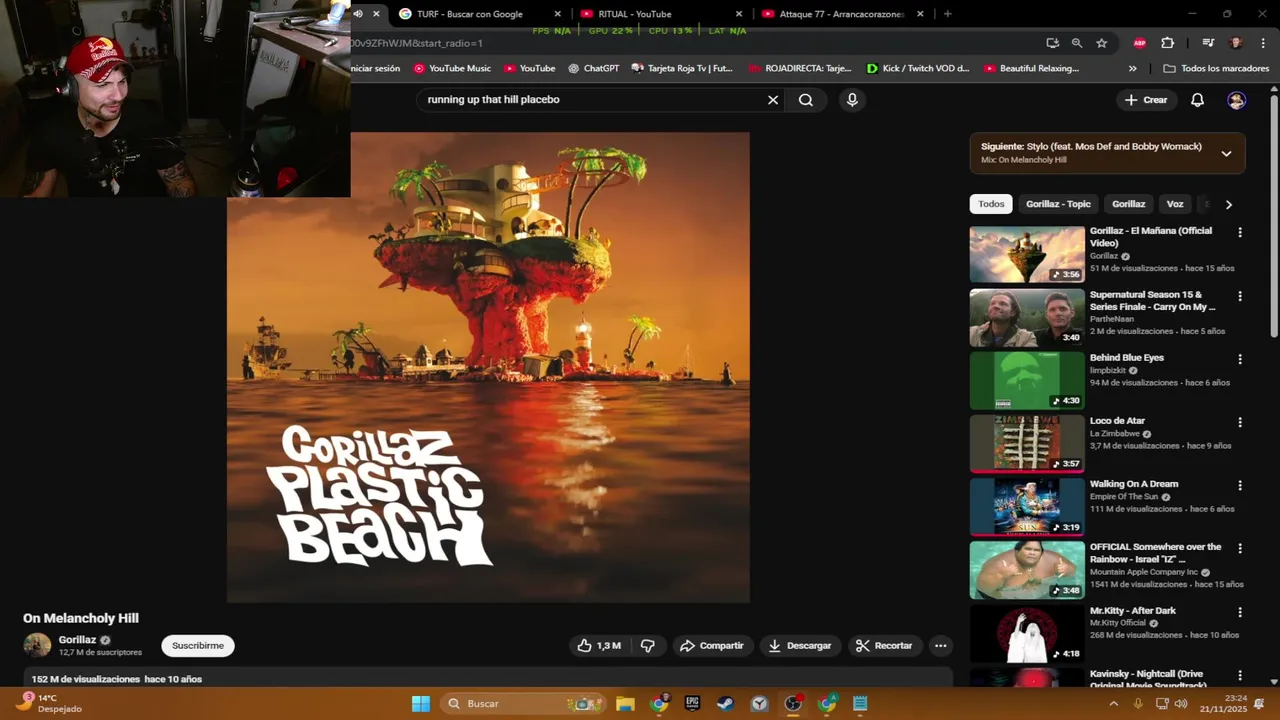Screen dimensions: 1280x720
Task: Open a new browser tab
Action: click(947, 14)
